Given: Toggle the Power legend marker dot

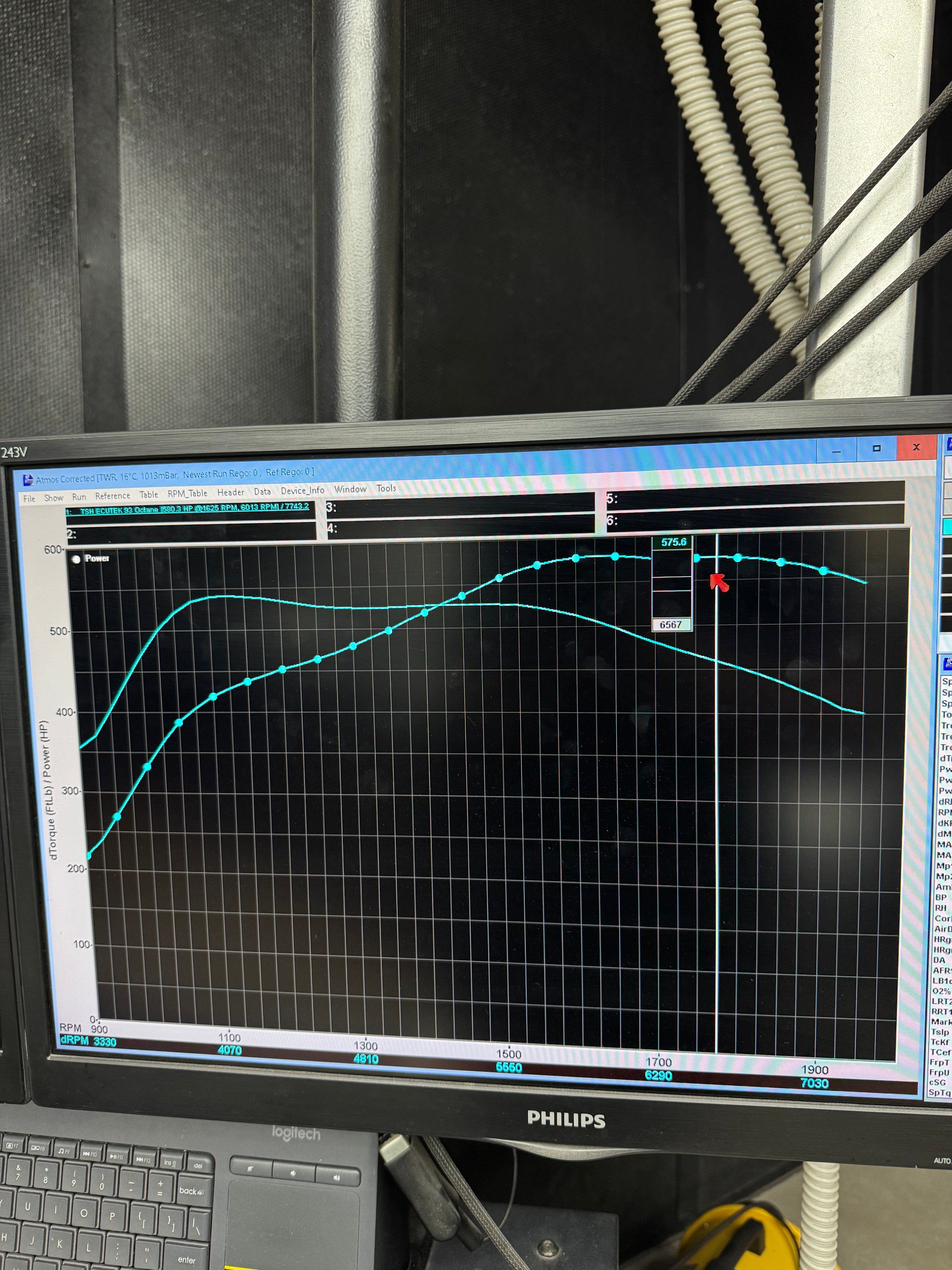Looking at the screenshot, I should click(76, 559).
